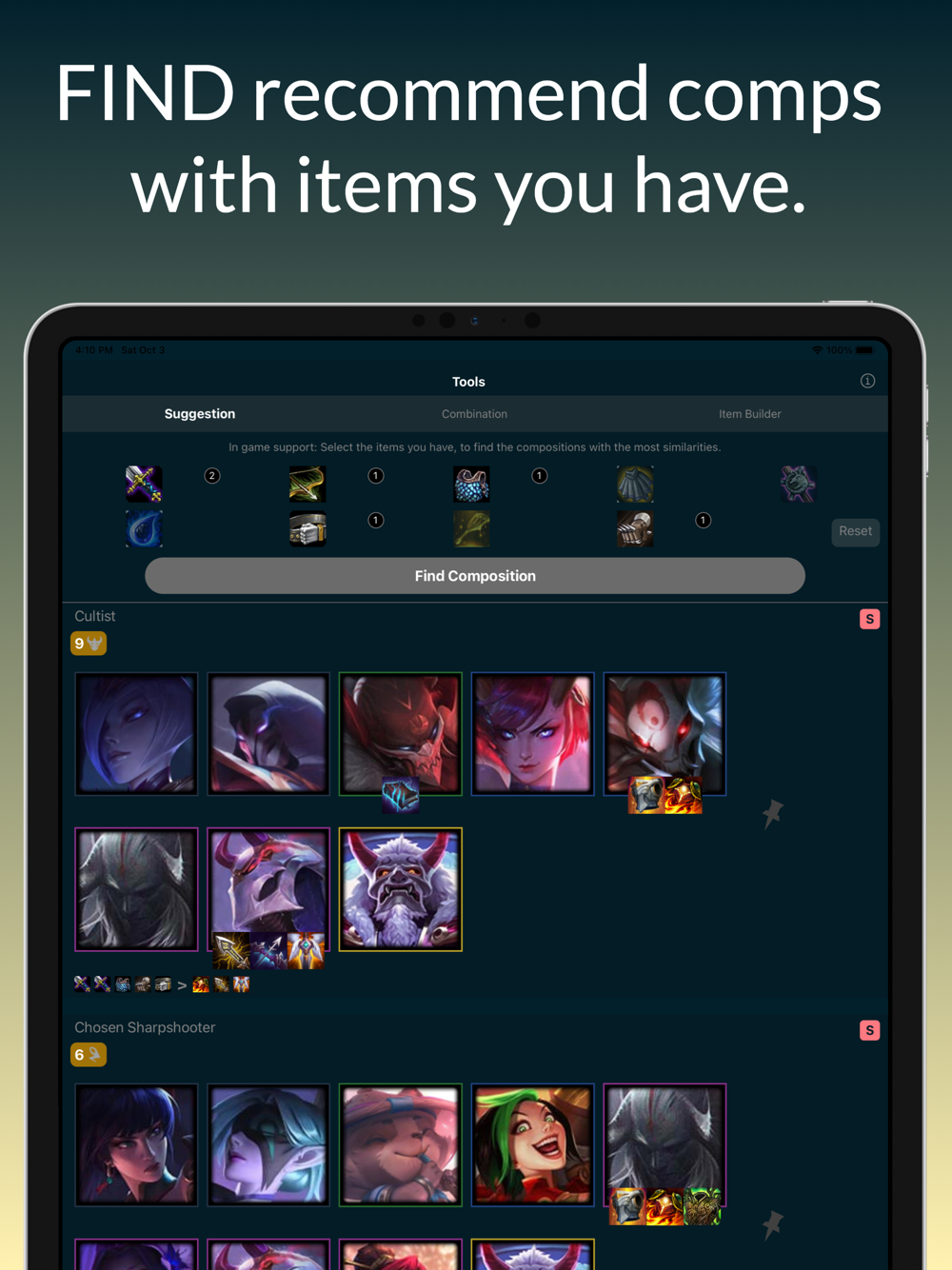The width and height of the screenshot is (952, 1270).
Task: Open the green-haired champion portrait
Action: click(532, 1145)
